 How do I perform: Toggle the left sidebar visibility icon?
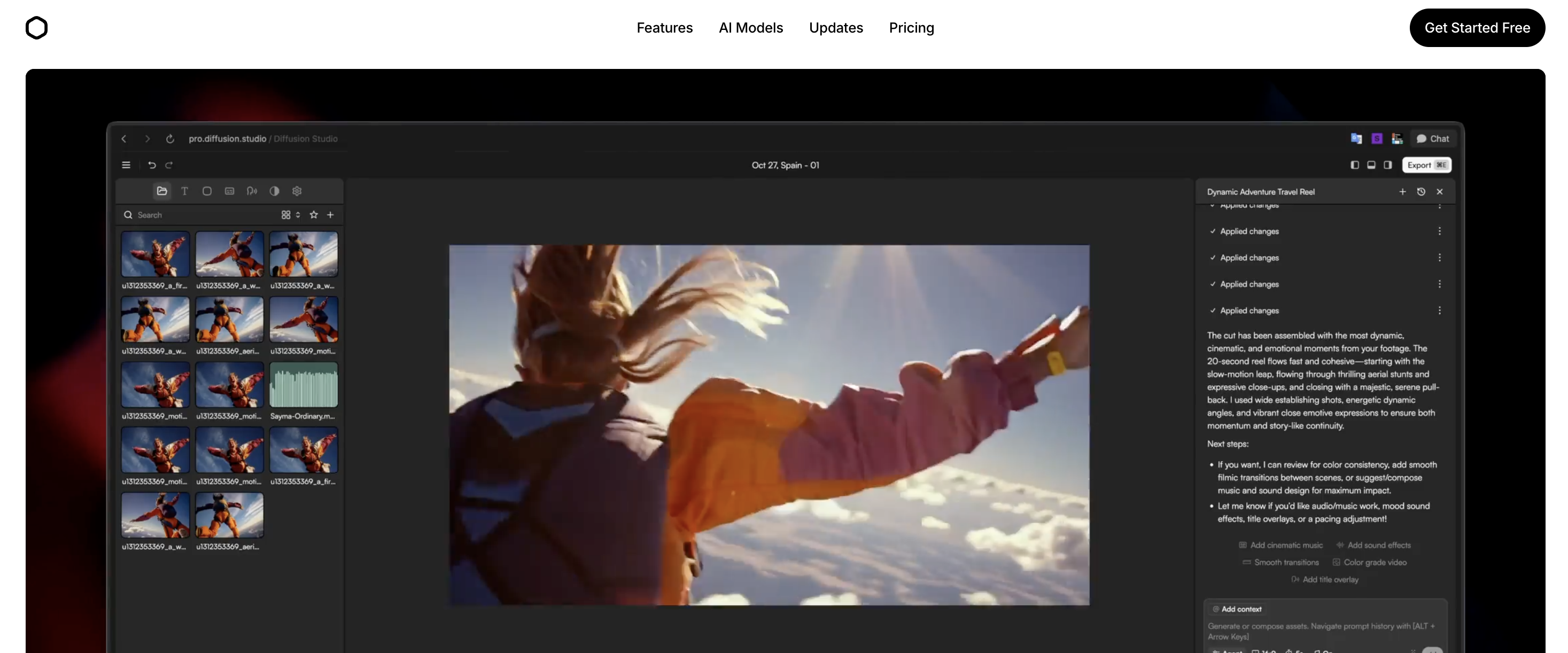[x=1354, y=165]
